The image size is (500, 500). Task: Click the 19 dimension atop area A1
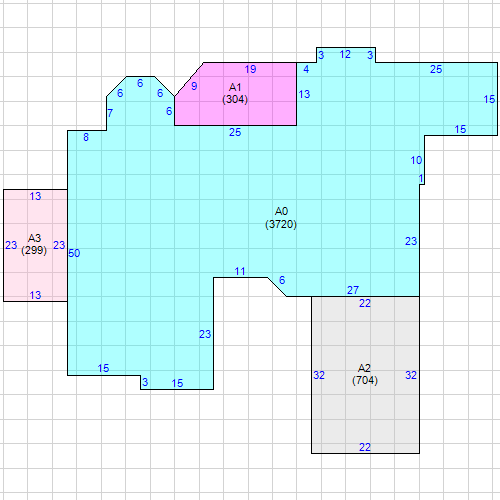250,69
